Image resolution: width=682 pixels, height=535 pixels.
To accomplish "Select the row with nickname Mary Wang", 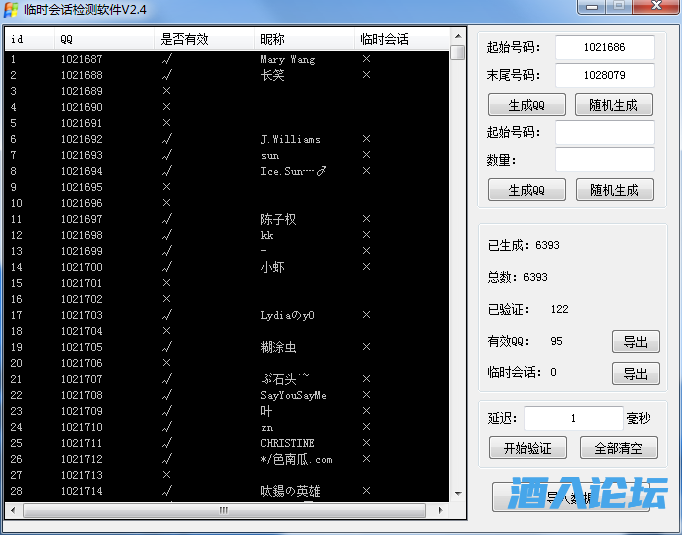I will click(x=287, y=59).
